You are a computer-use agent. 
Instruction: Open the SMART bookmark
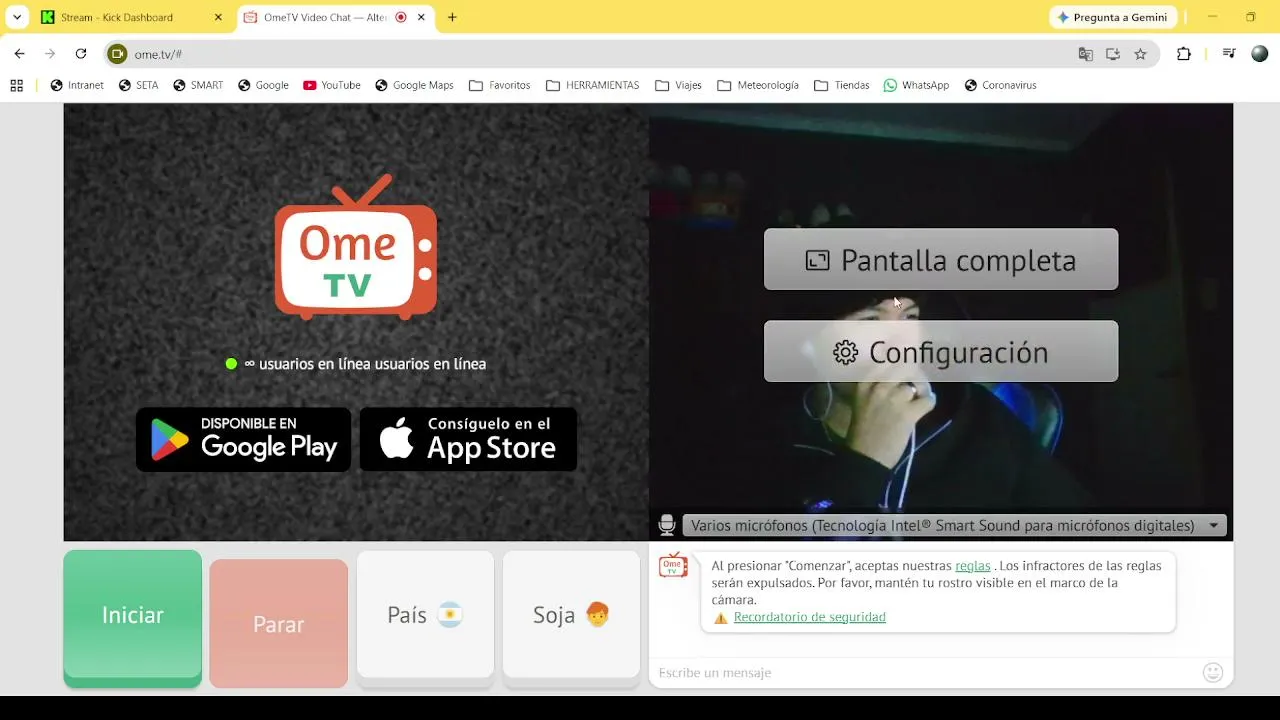(198, 85)
